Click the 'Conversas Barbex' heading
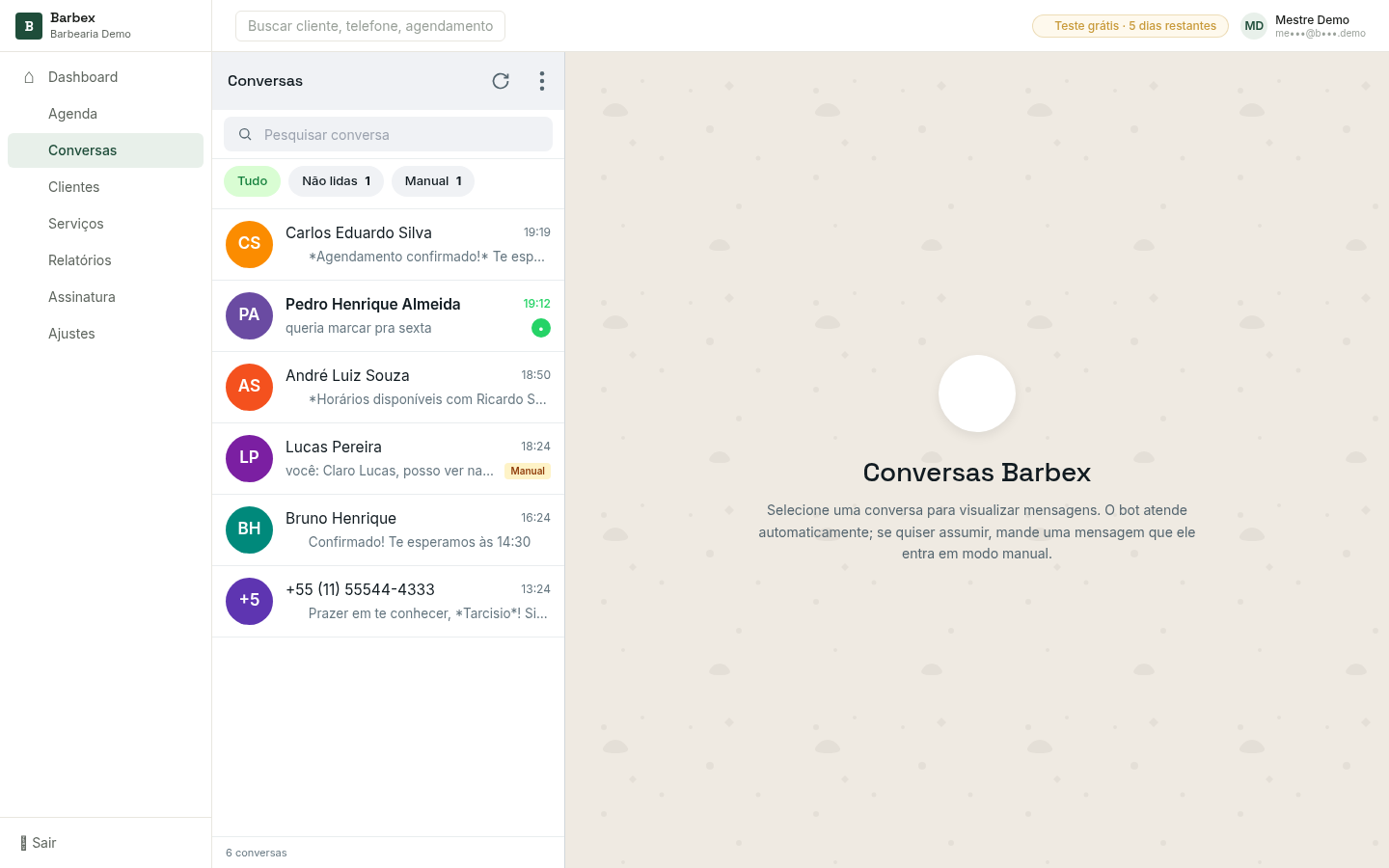Image resolution: width=1389 pixels, height=868 pixels. click(977, 473)
